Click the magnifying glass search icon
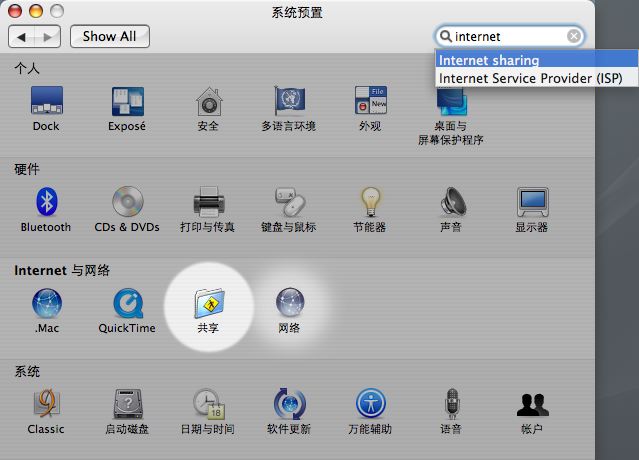Screen dimensions: 639x460 (445, 36)
